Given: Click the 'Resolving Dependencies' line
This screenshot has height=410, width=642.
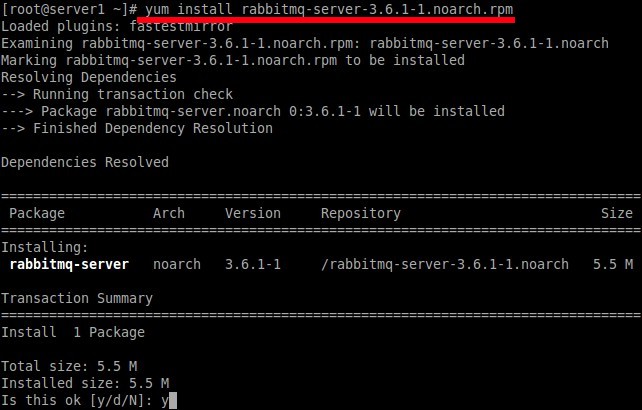Looking at the screenshot, I should (89, 77).
